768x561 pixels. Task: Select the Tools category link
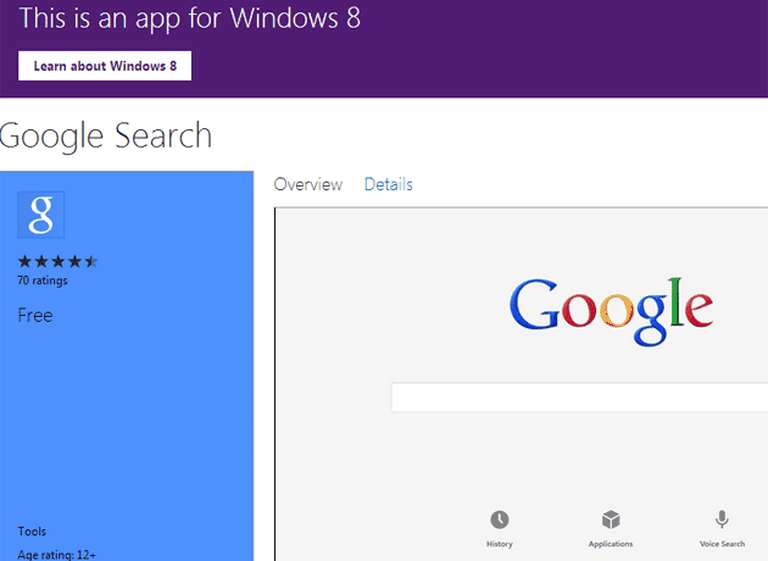click(32, 531)
